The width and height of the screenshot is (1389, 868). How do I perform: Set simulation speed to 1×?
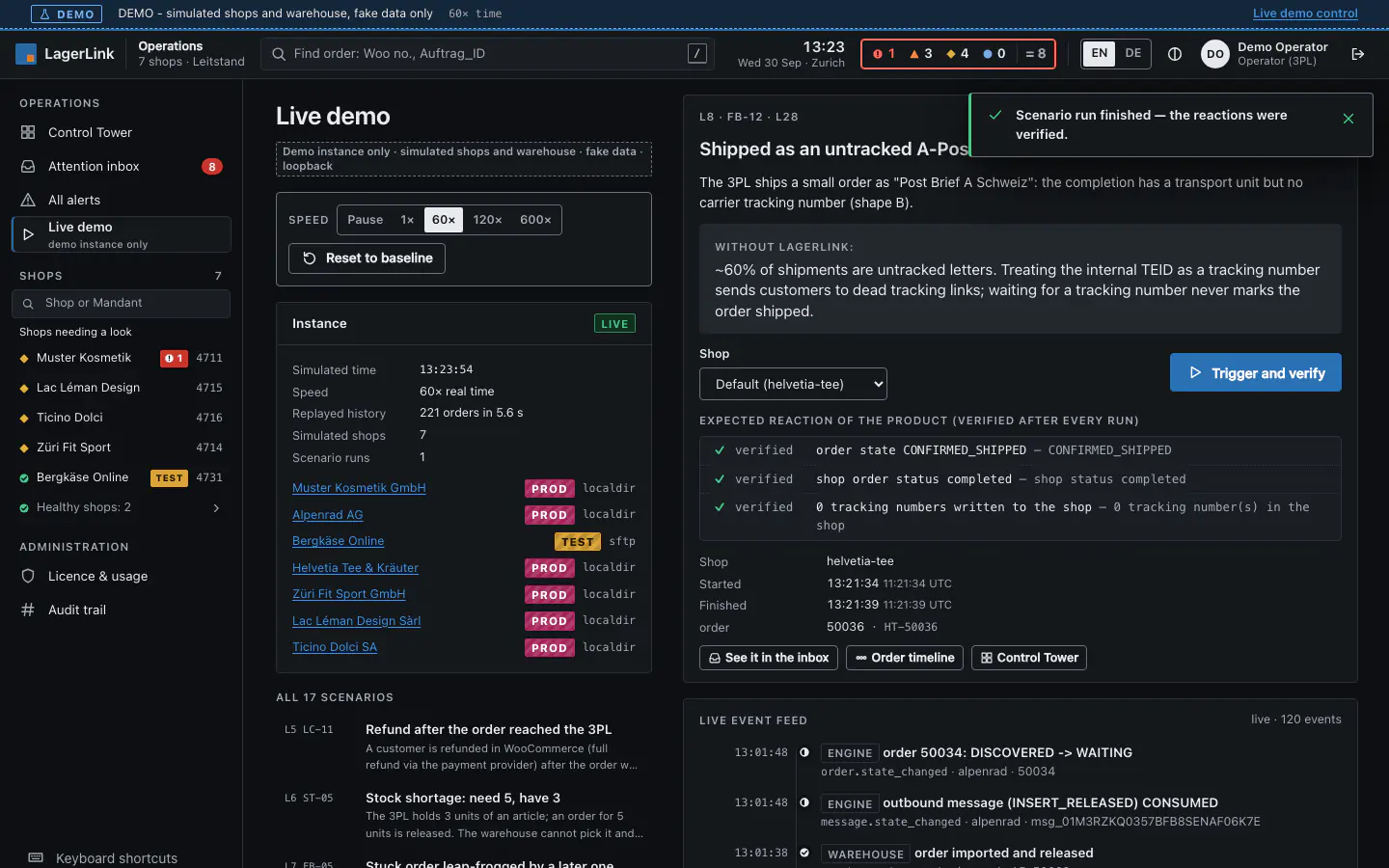click(407, 220)
